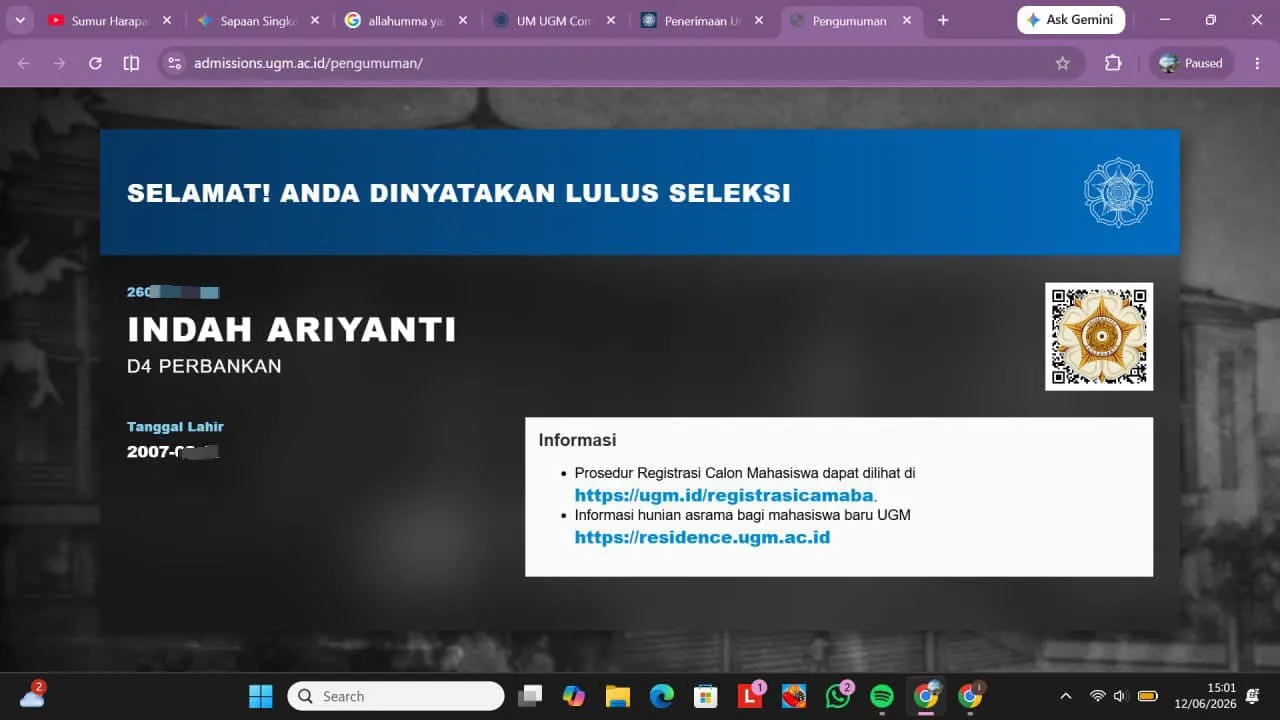This screenshot has height=720, width=1280.
Task: Click the Ask Gemini button
Action: click(x=1071, y=20)
